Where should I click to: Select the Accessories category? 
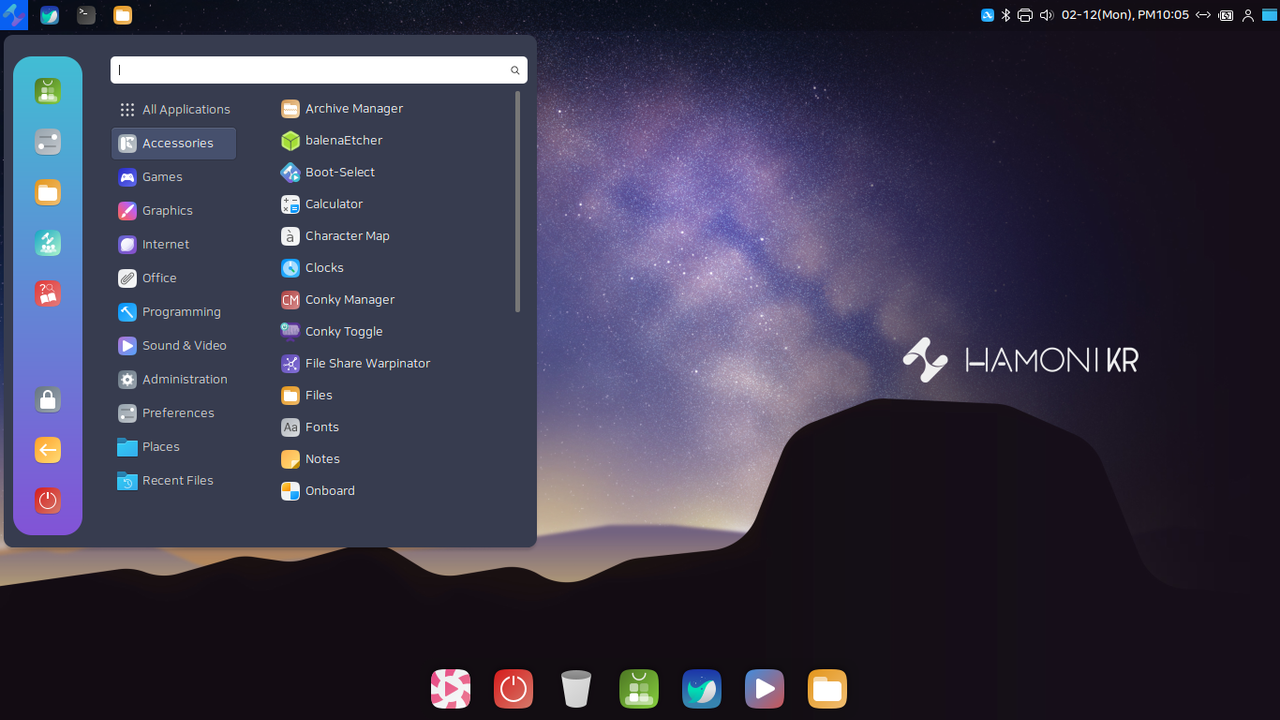(x=174, y=143)
